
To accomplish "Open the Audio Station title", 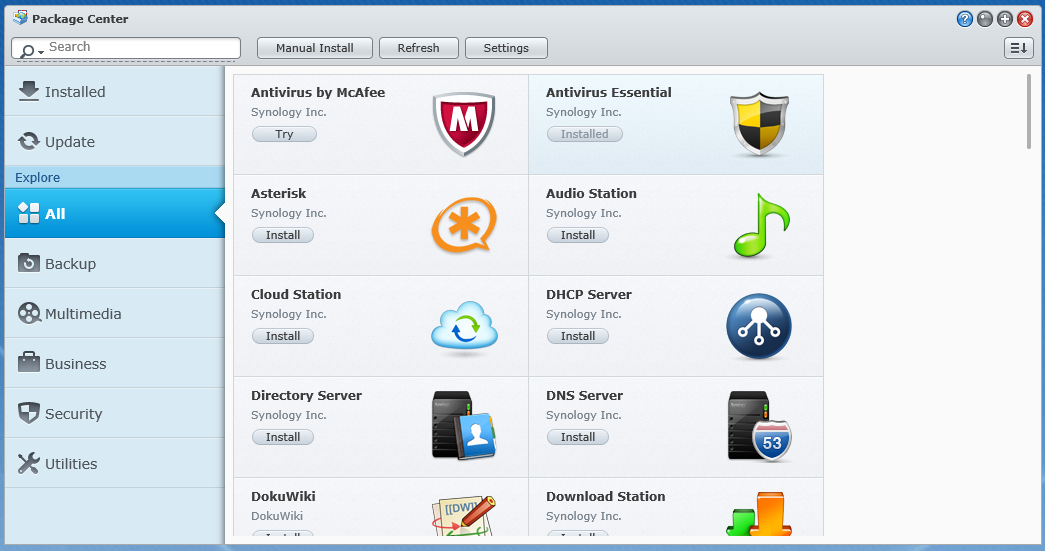I will 591,193.
